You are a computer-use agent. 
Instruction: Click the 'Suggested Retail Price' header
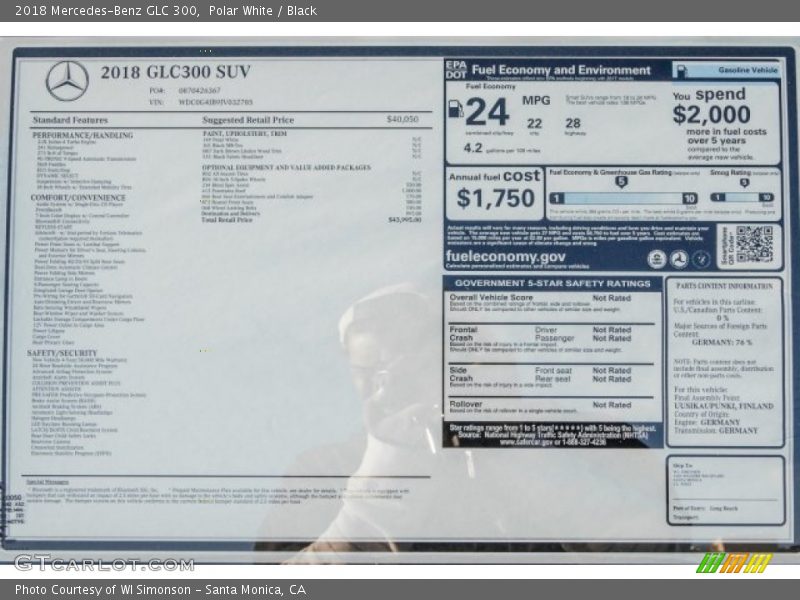point(248,120)
